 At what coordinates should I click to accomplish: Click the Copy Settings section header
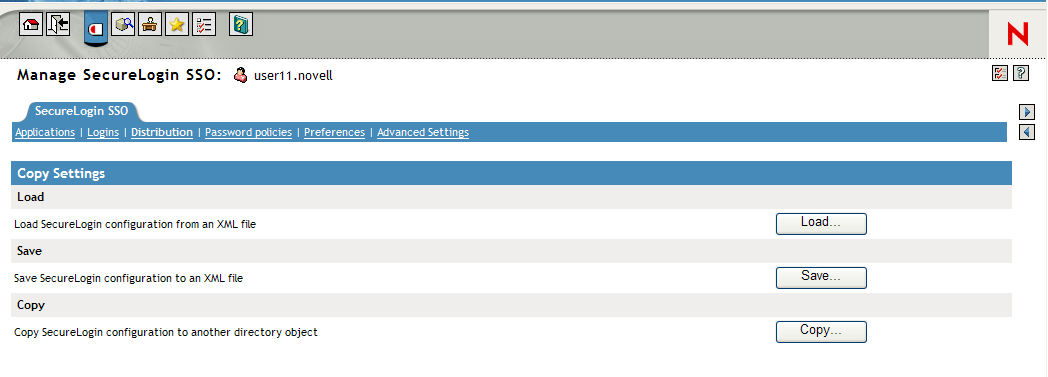[x=511, y=173]
